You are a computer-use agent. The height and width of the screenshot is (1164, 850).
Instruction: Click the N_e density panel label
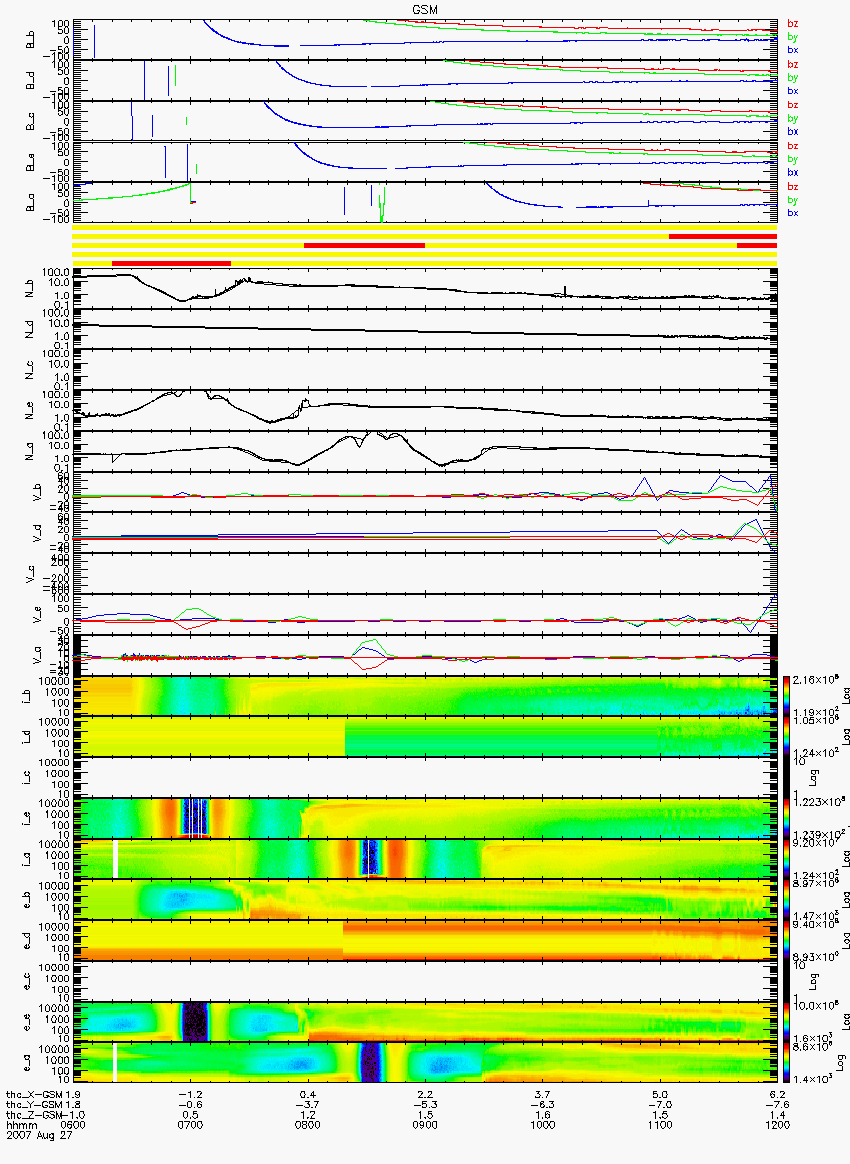pos(31,410)
